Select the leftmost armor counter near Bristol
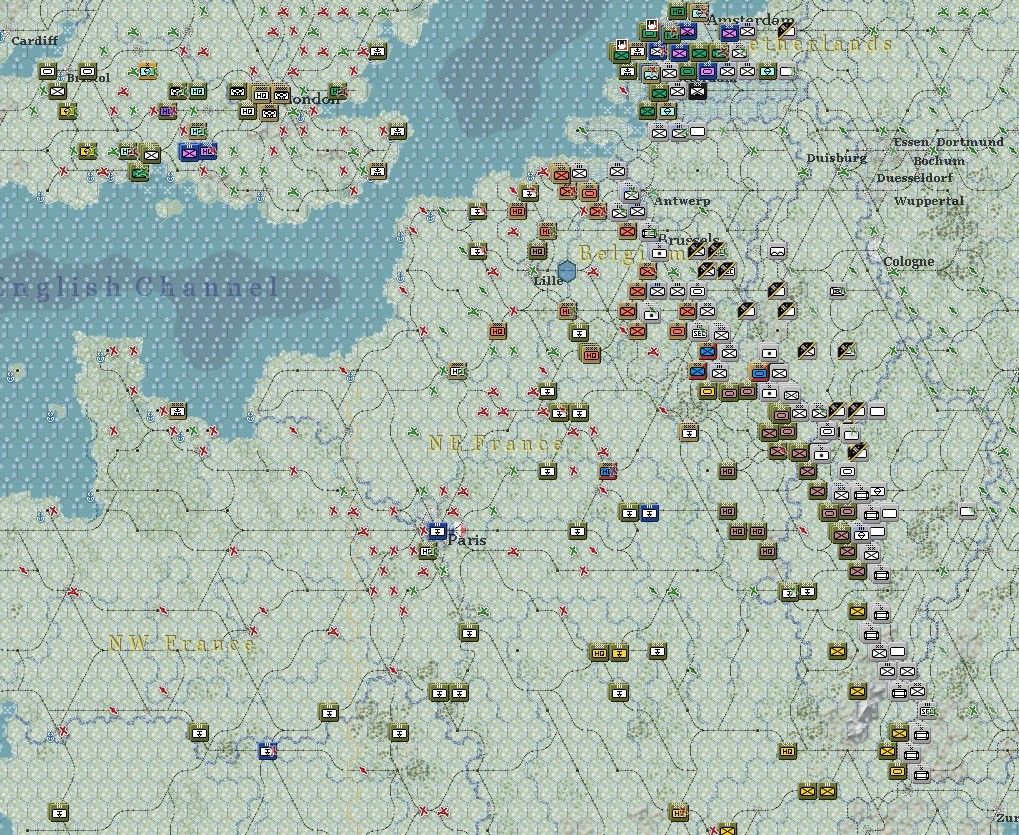The height and width of the screenshot is (835, 1019). [x=47, y=71]
